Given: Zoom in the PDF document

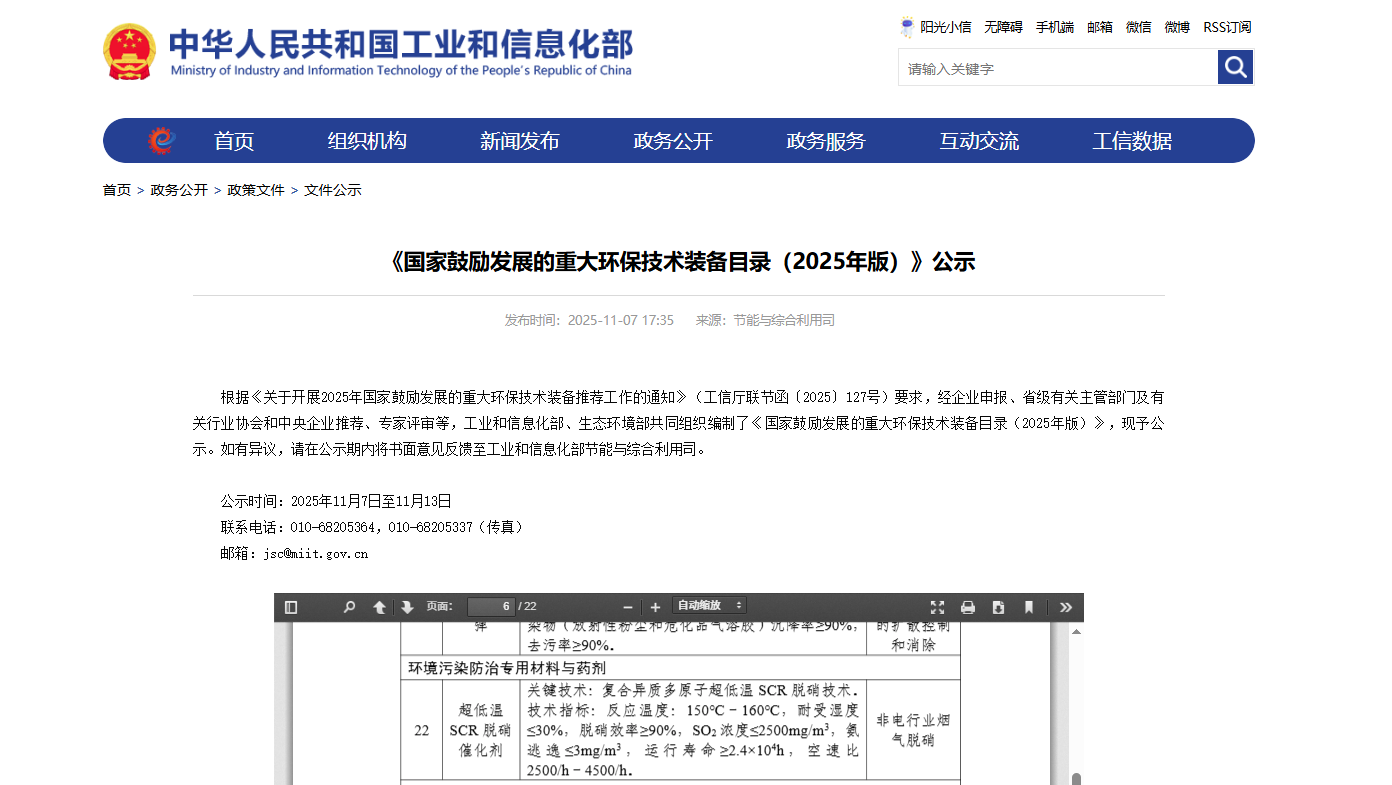Looking at the screenshot, I should coord(655,607).
